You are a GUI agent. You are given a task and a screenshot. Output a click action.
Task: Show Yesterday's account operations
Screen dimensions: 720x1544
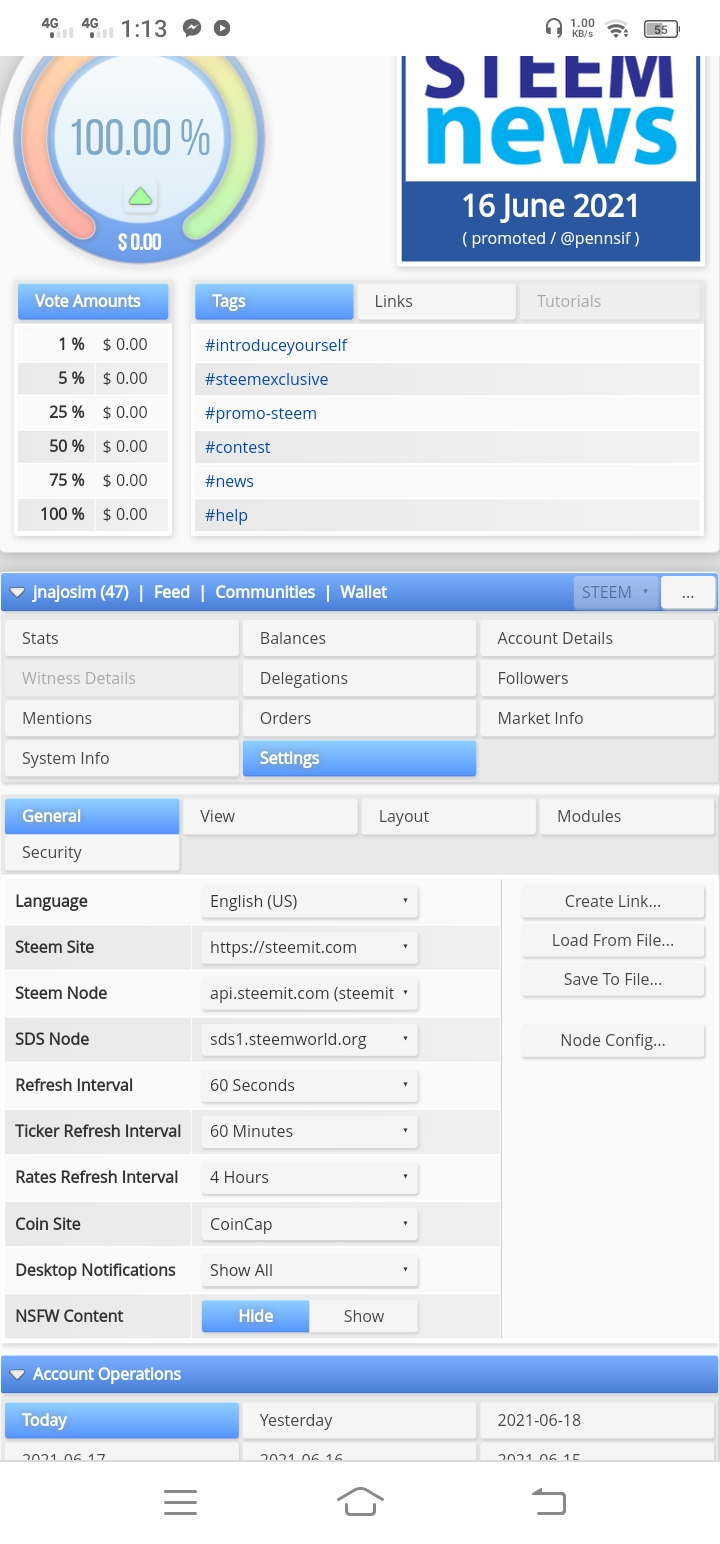360,1420
